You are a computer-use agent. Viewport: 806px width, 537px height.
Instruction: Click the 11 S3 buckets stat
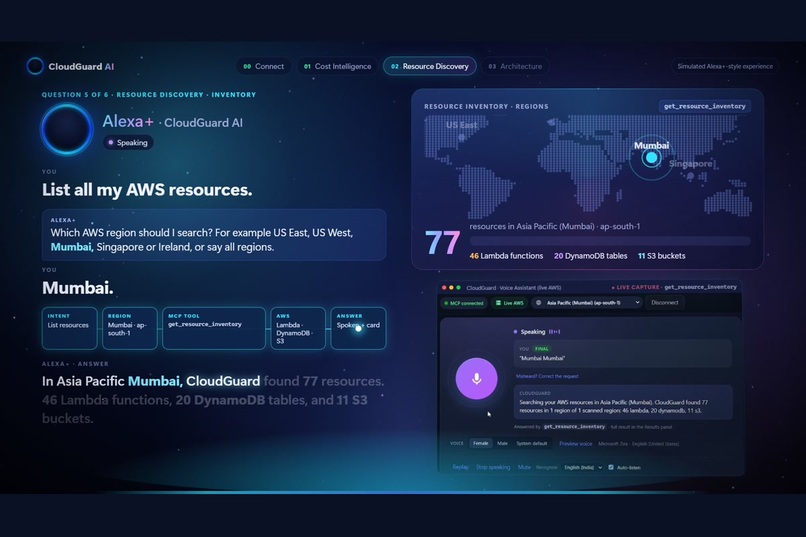662,256
